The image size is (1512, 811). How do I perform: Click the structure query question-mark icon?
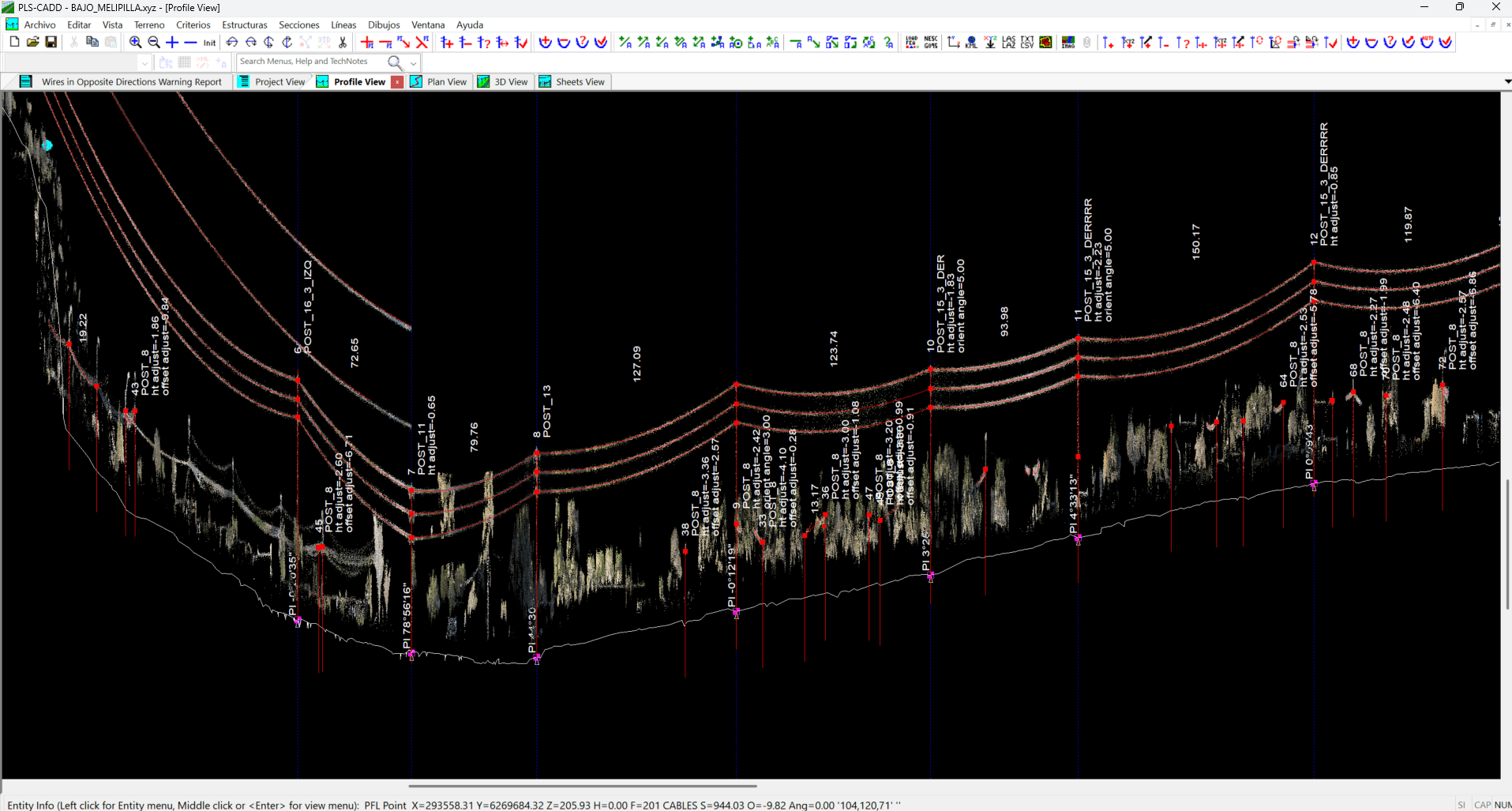point(484,43)
